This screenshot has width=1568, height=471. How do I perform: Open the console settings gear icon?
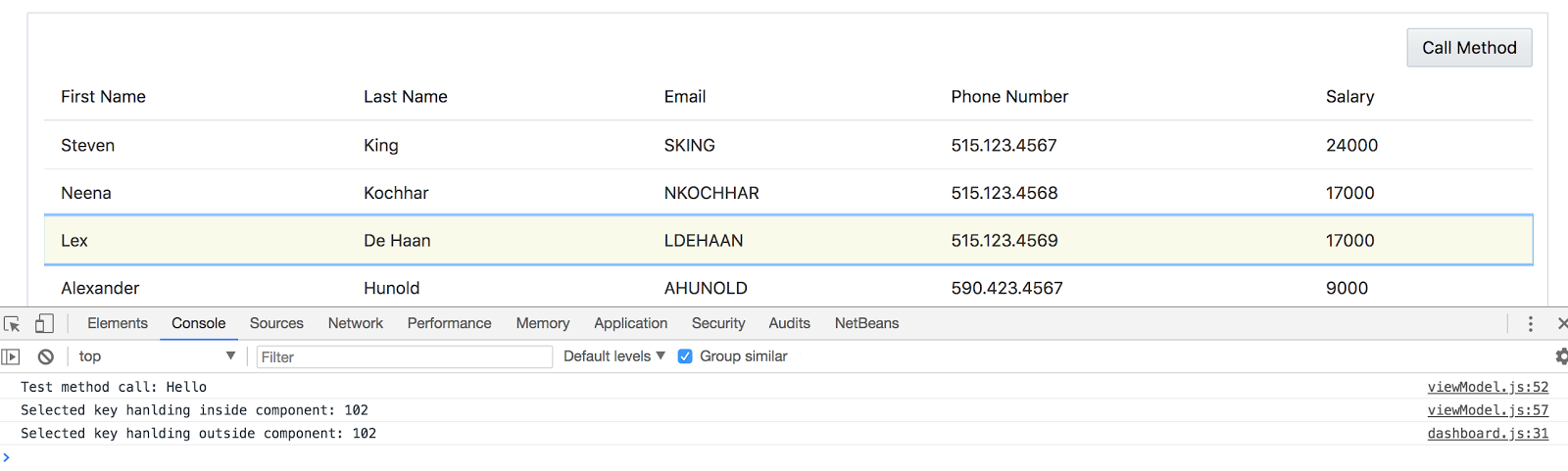click(x=1560, y=356)
